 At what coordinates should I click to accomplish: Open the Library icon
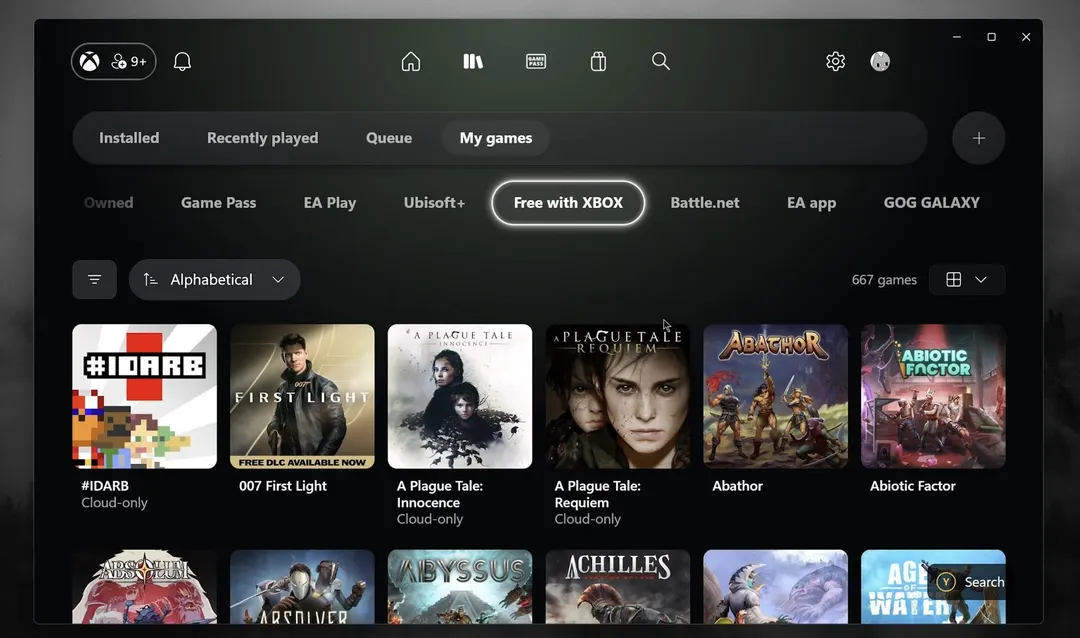pyautogui.click(x=473, y=61)
